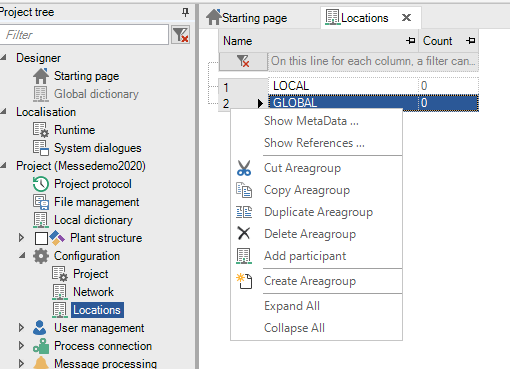
Task: Click the System dialogues icon
Action: point(41,148)
